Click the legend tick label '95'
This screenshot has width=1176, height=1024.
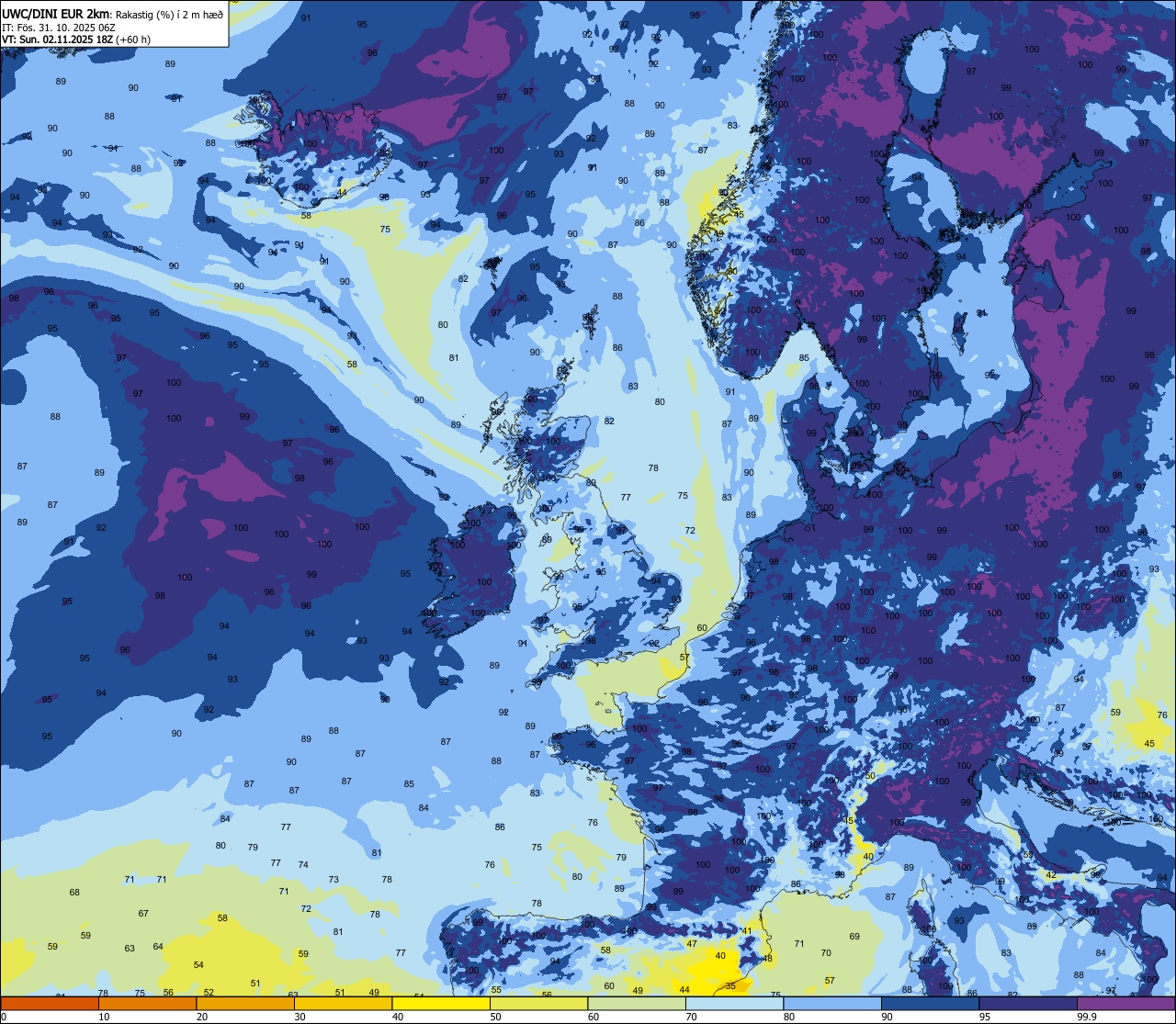[x=986, y=1017]
